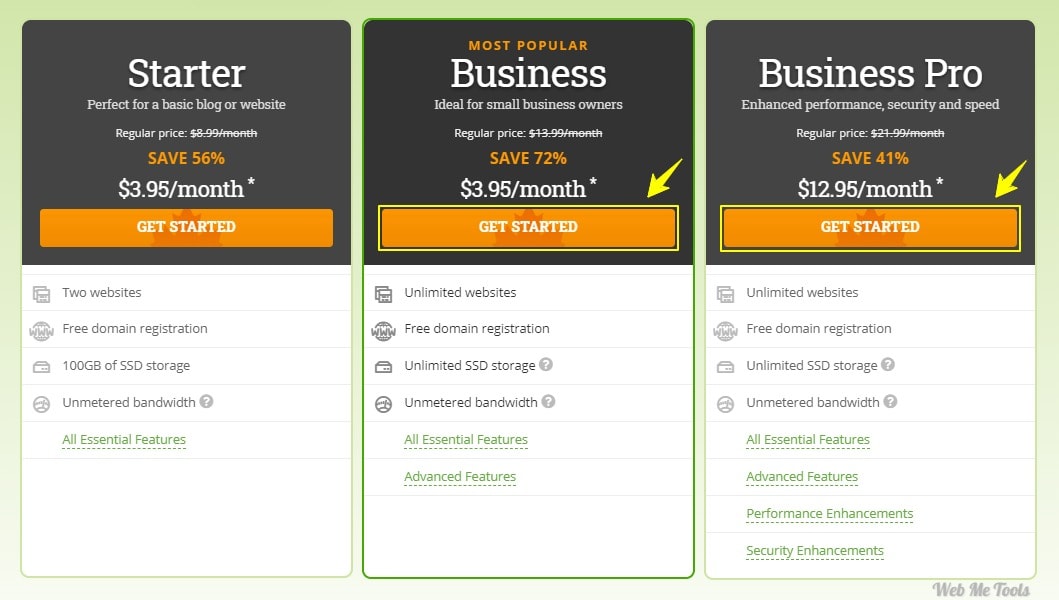Click the Starter plan websites icon
Screen dimensions: 1059x600
click(41, 294)
